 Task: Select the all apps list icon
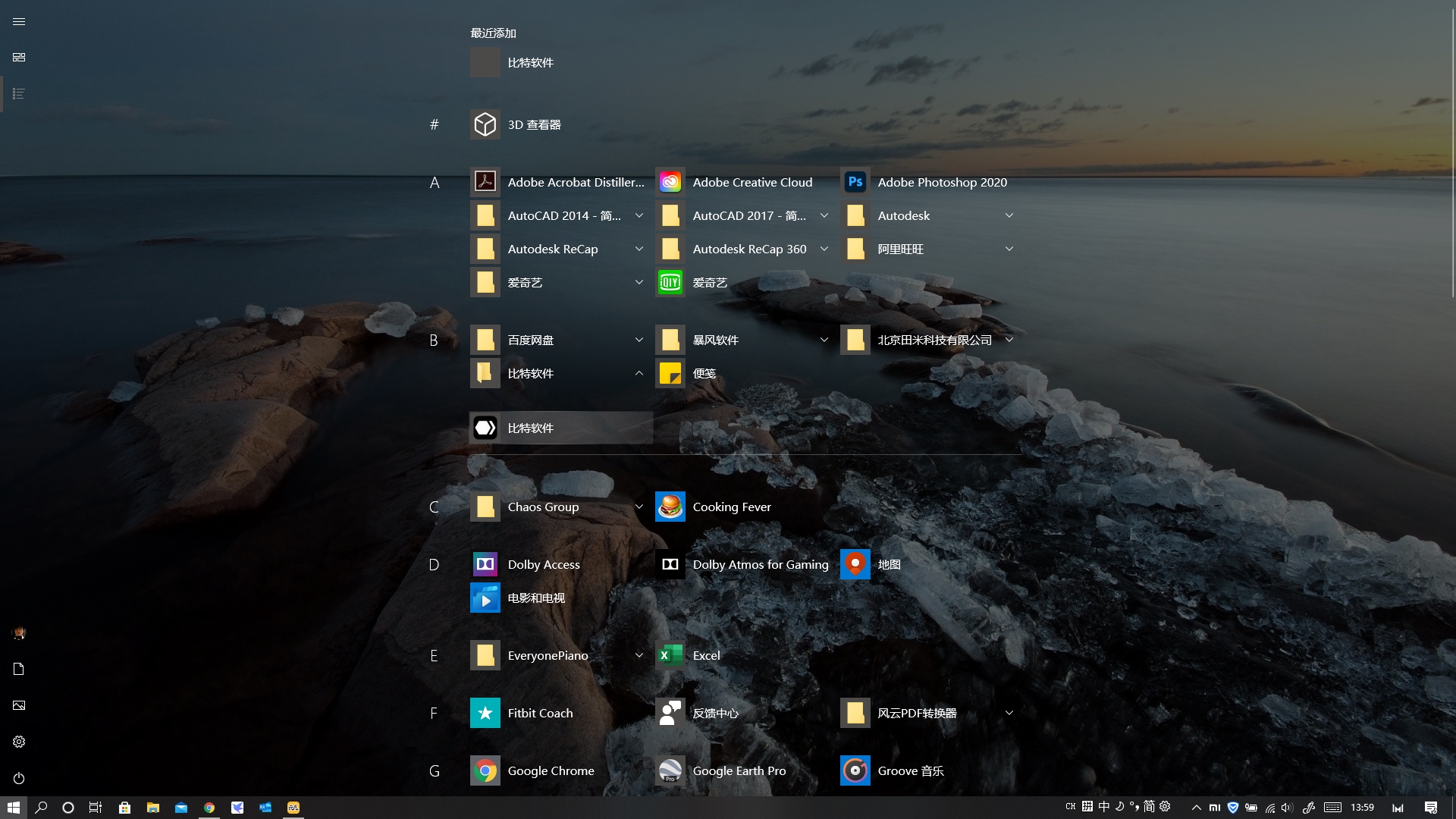pyautogui.click(x=19, y=94)
